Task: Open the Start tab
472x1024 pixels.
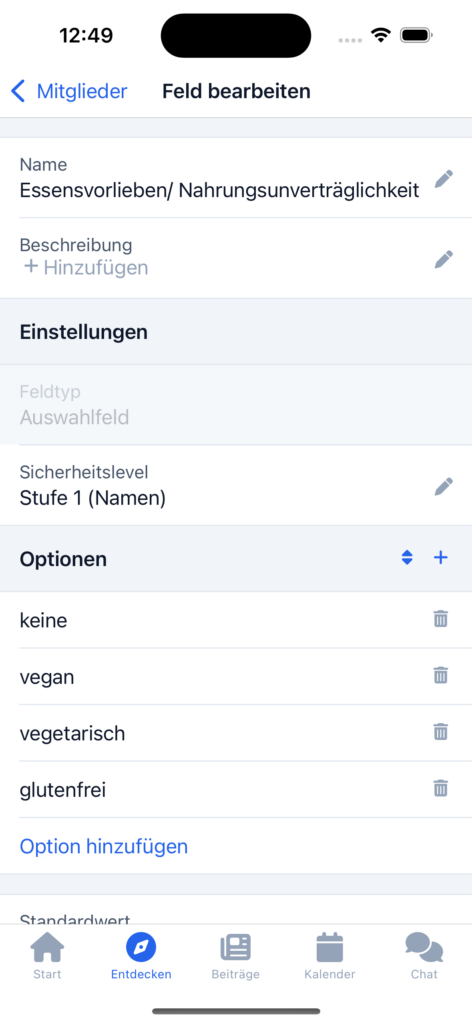Action: [47, 956]
